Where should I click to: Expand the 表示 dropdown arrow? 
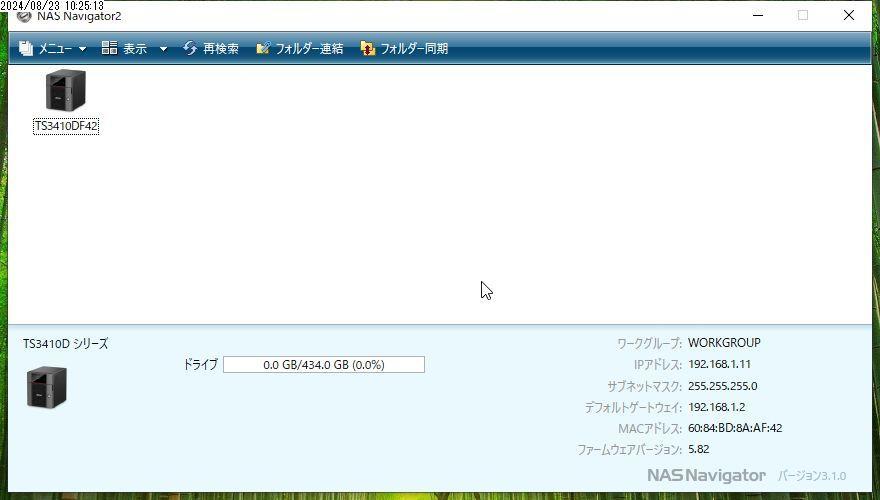pyautogui.click(x=163, y=49)
